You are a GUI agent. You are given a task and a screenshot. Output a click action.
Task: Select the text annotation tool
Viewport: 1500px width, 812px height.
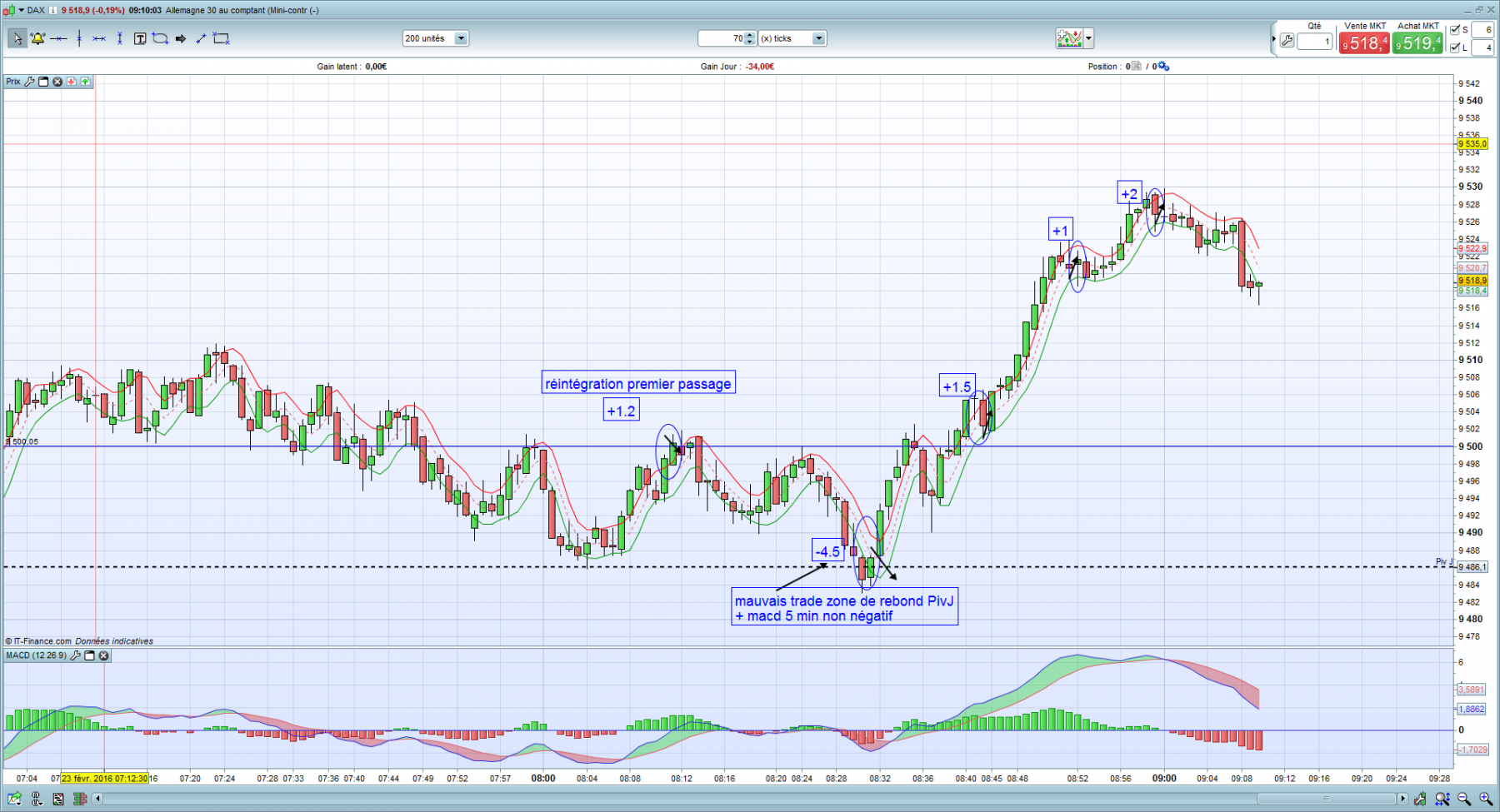[140, 38]
